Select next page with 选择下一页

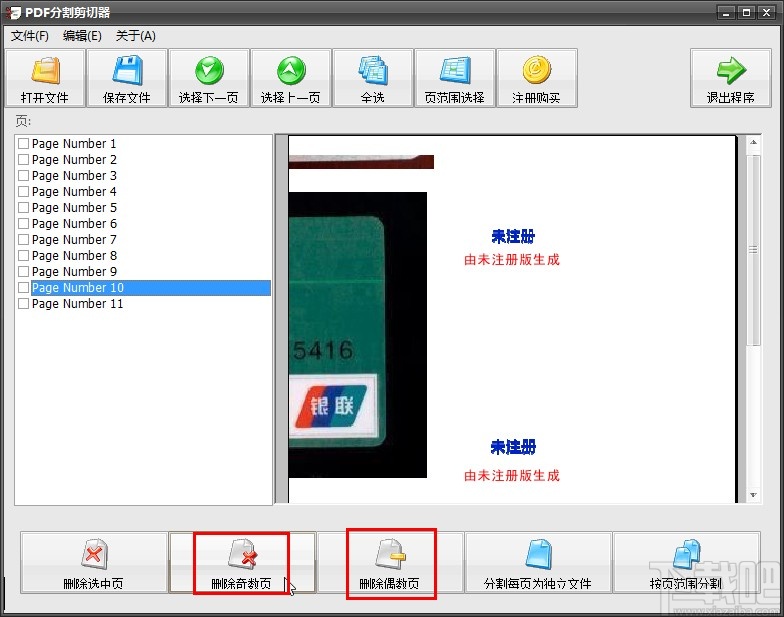[x=209, y=78]
